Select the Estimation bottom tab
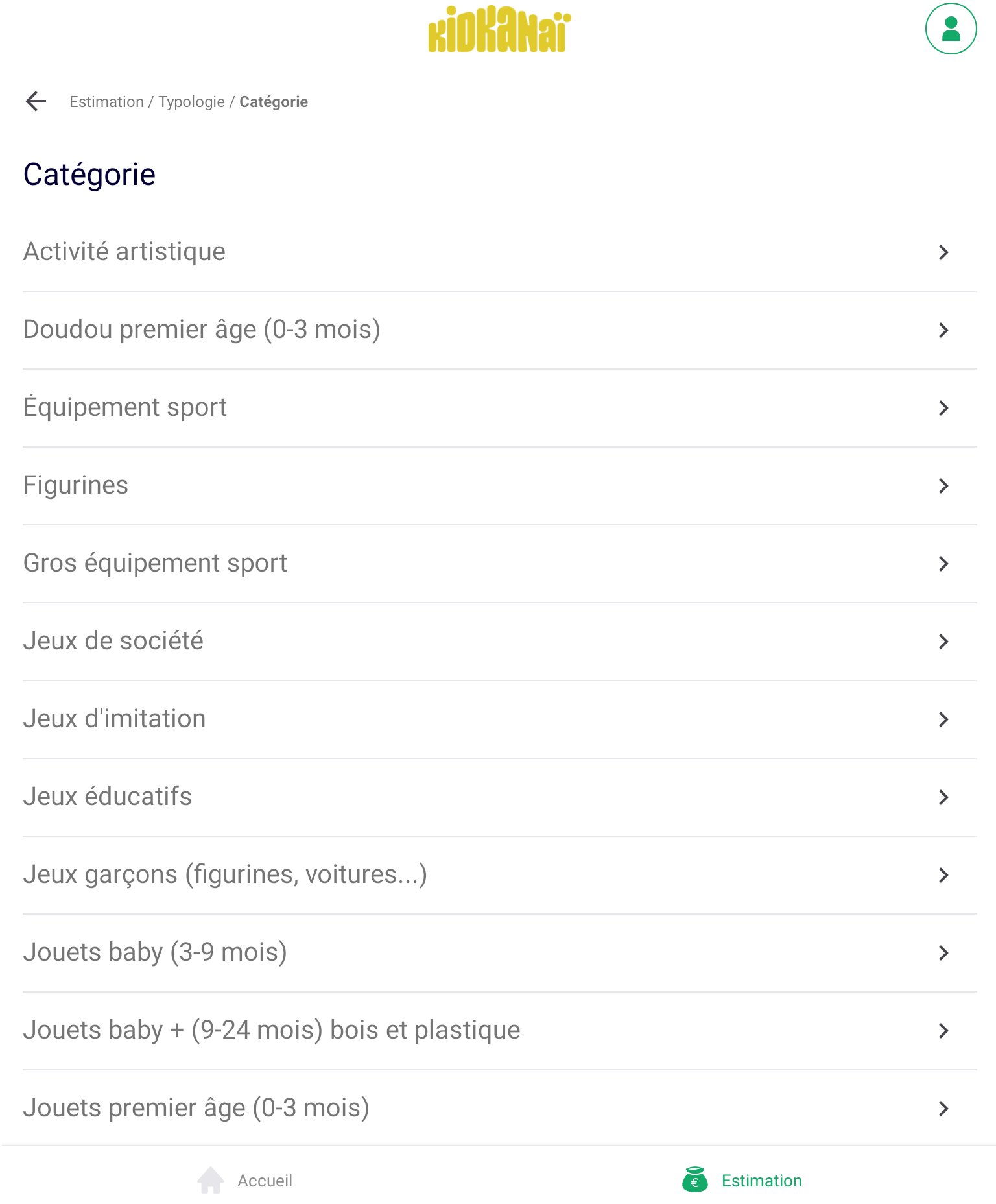996x1204 pixels. pos(761,1181)
